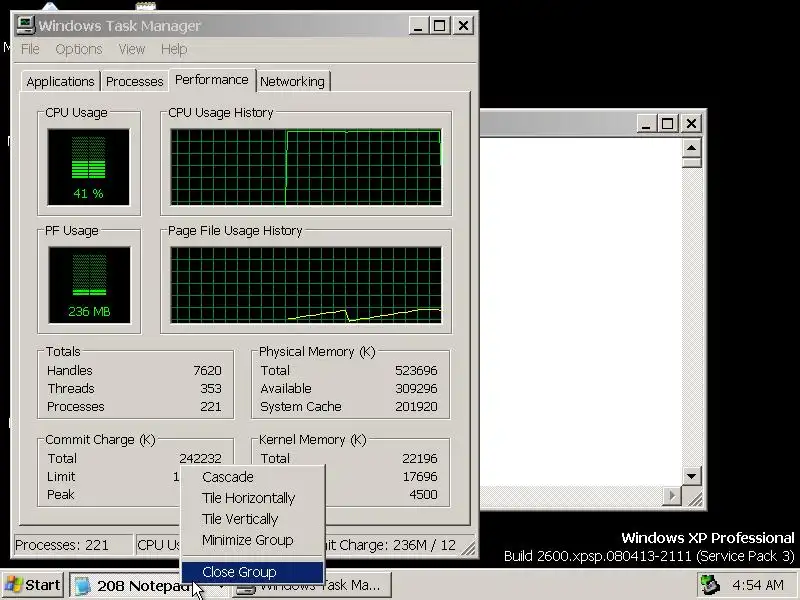The image size is (800, 600).
Task: Click the CPU Usage History graph
Action: [306, 167]
